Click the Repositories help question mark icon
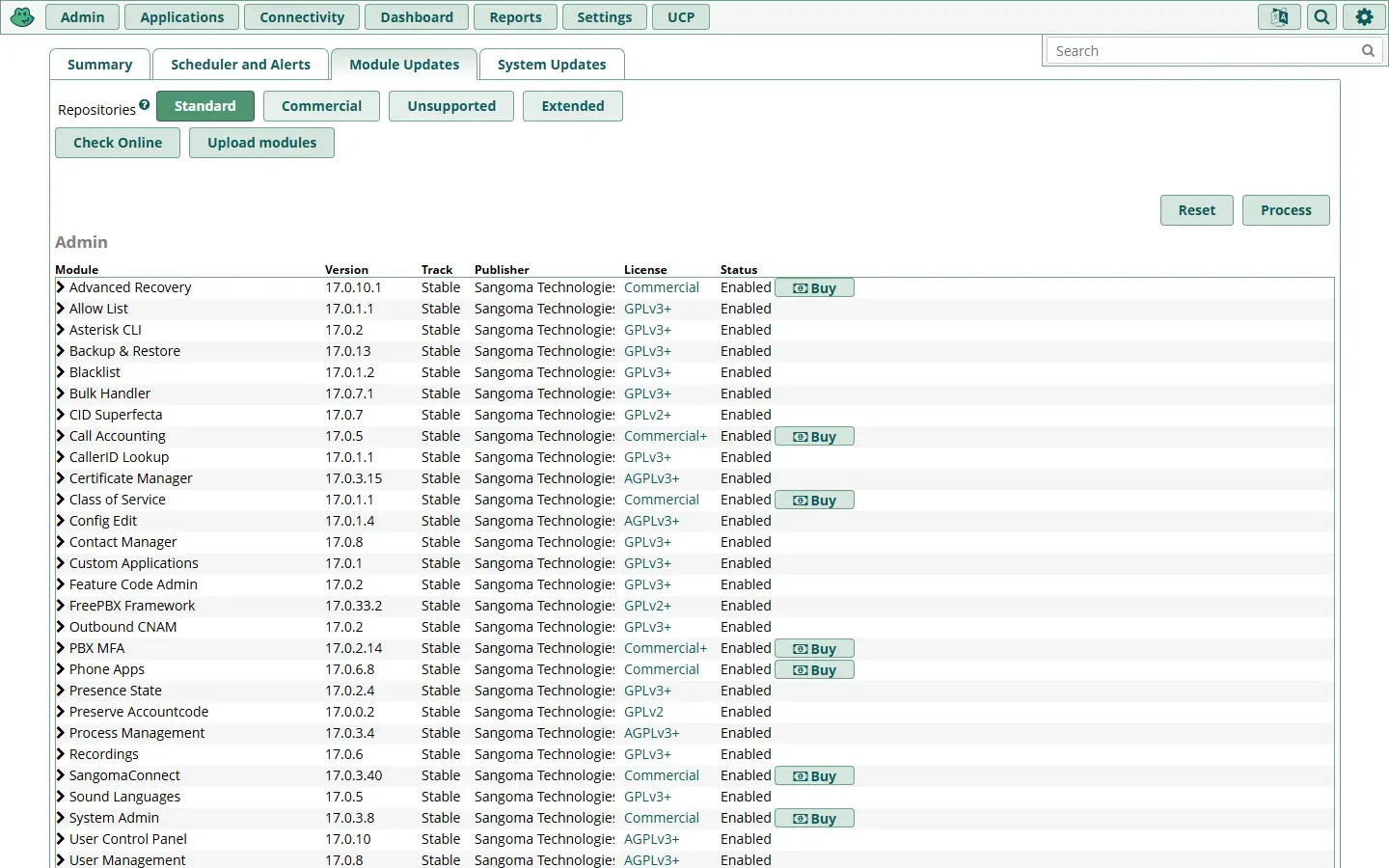 [x=144, y=105]
